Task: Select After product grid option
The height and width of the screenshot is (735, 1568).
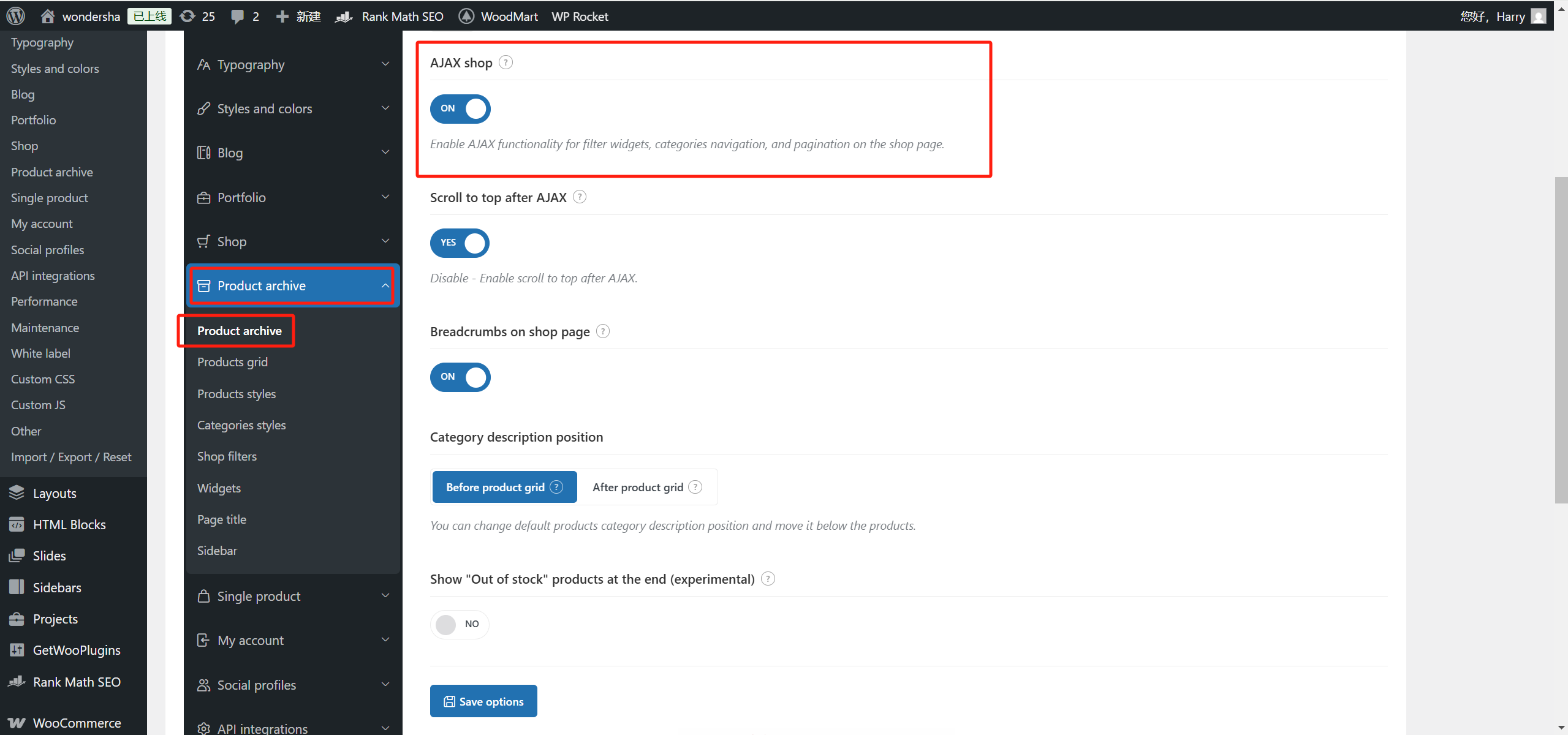Action: pyautogui.click(x=638, y=487)
